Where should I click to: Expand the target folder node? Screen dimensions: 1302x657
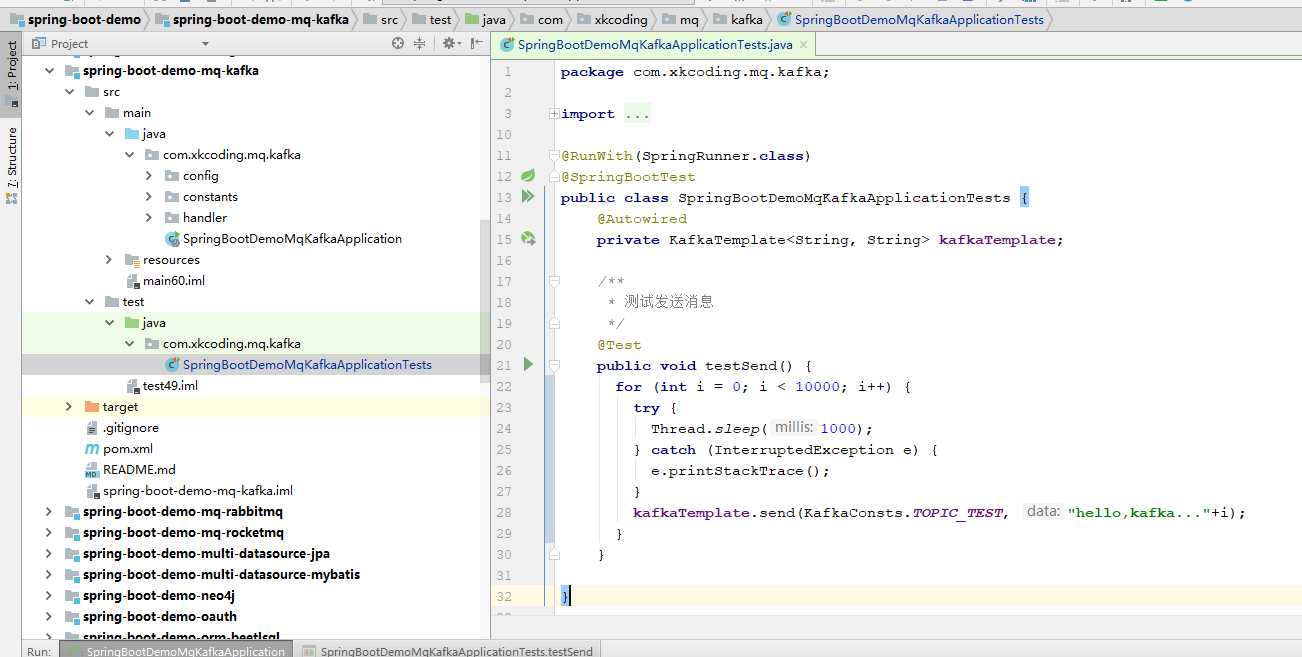(69, 407)
